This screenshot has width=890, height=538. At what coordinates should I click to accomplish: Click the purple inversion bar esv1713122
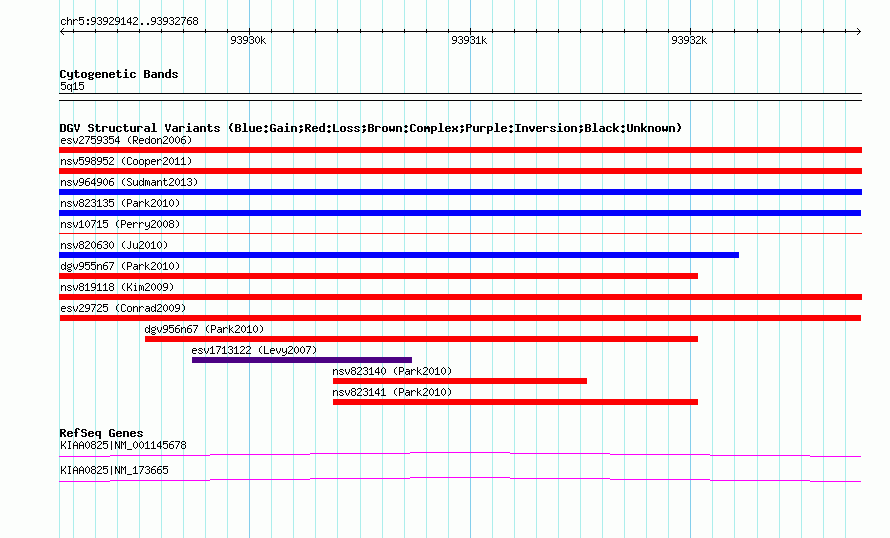[302, 360]
